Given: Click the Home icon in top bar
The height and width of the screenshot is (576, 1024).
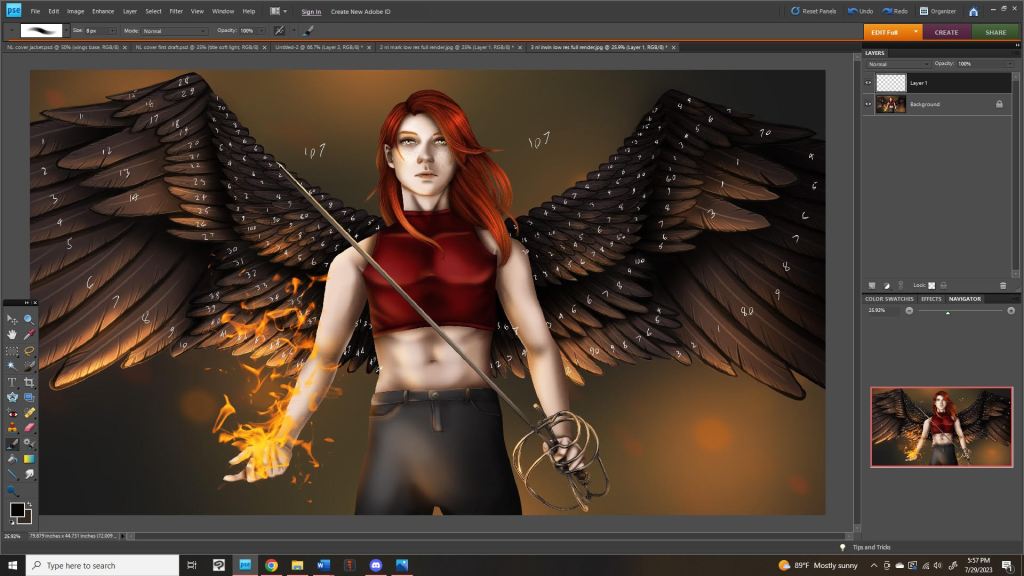Looking at the screenshot, I should click(x=973, y=11).
